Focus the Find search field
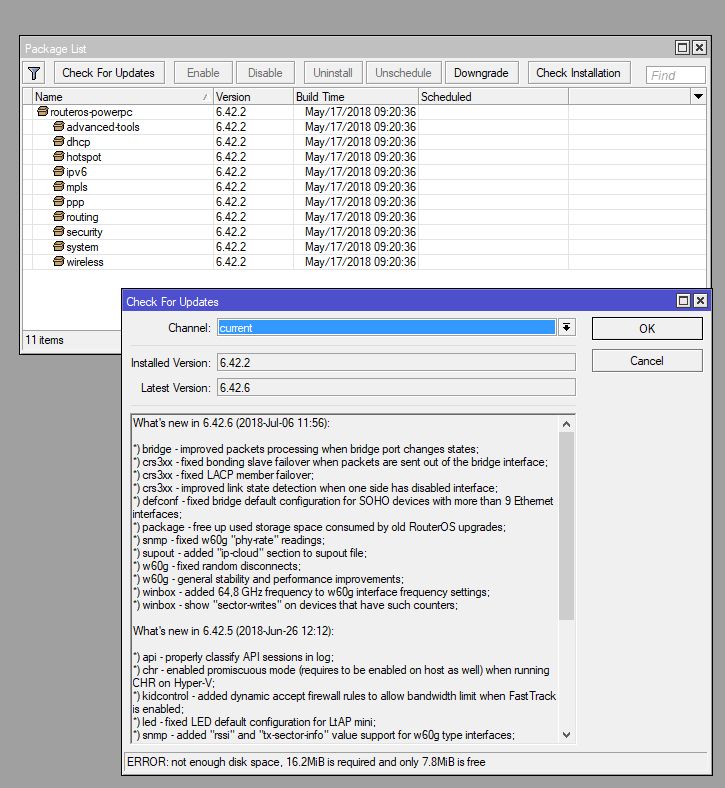Image resolution: width=725 pixels, height=788 pixels. [x=675, y=75]
